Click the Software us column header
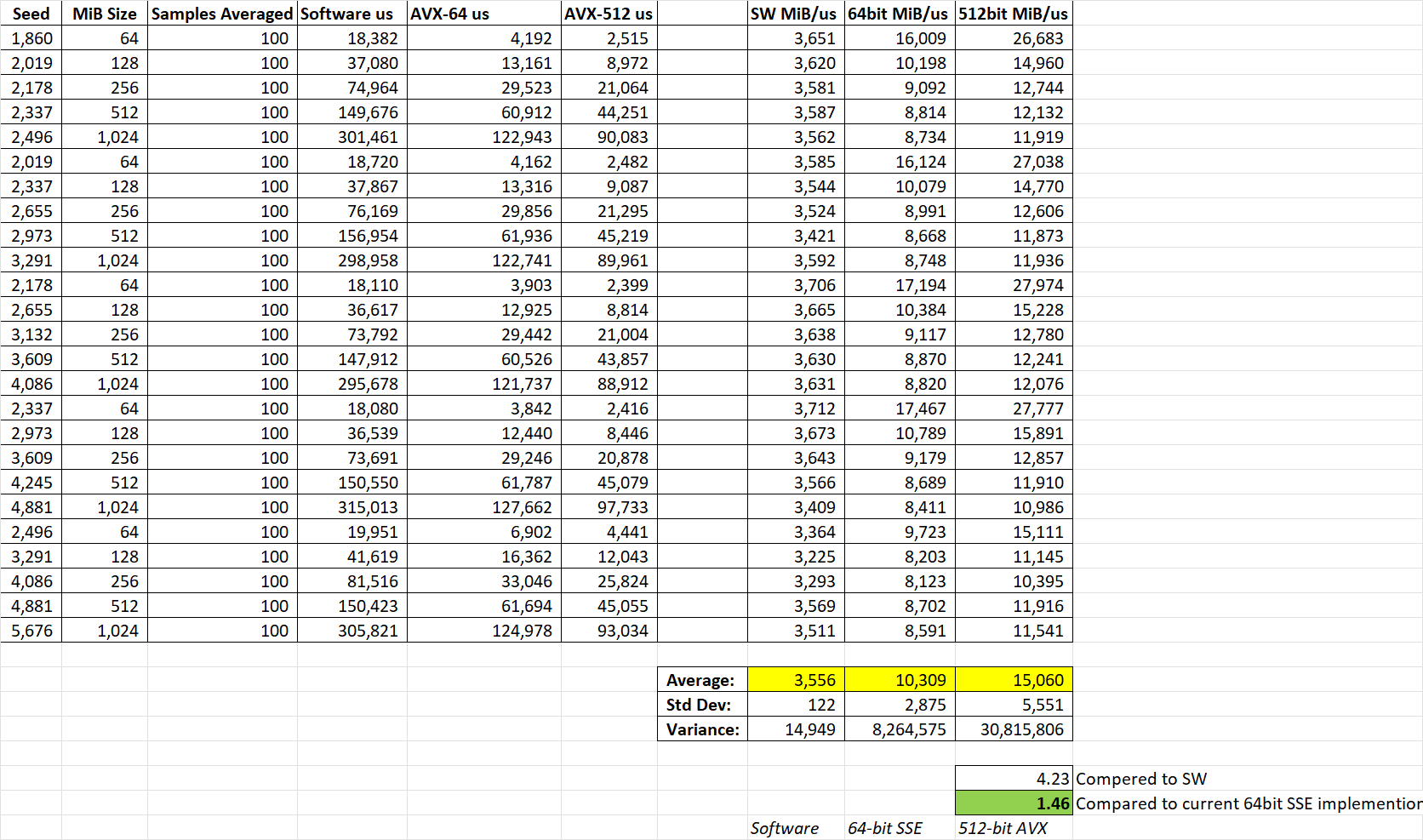The image size is (1423, 840). pyautogui.click(x=351, y=14)
